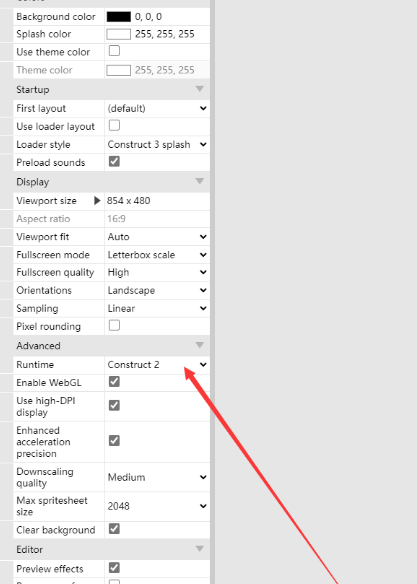Expand the Viewport size arrow
Screen dimensions: 417x584
point(97,201)
